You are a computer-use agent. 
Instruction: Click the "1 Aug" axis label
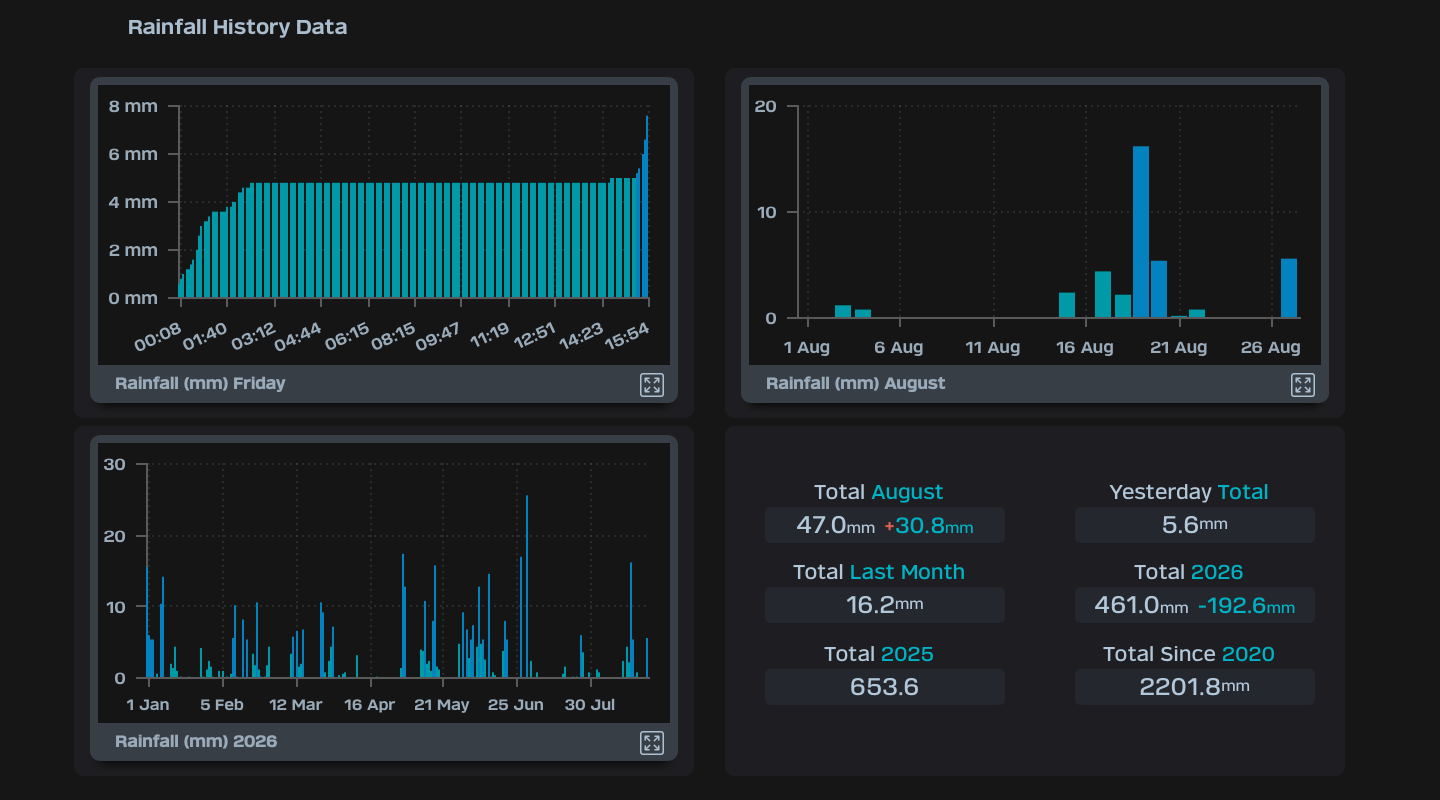click(807, 347)
